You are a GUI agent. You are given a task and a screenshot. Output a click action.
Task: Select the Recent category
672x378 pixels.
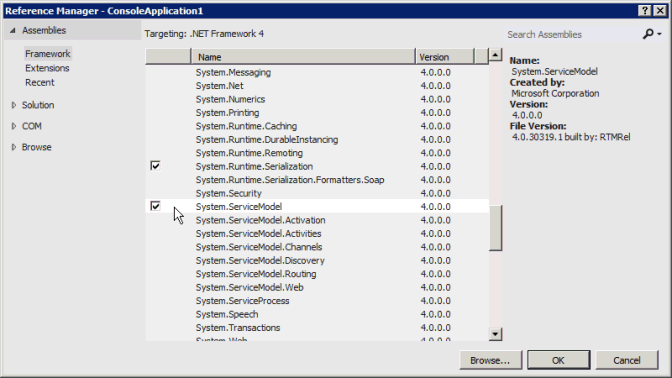tap(40, 83)
